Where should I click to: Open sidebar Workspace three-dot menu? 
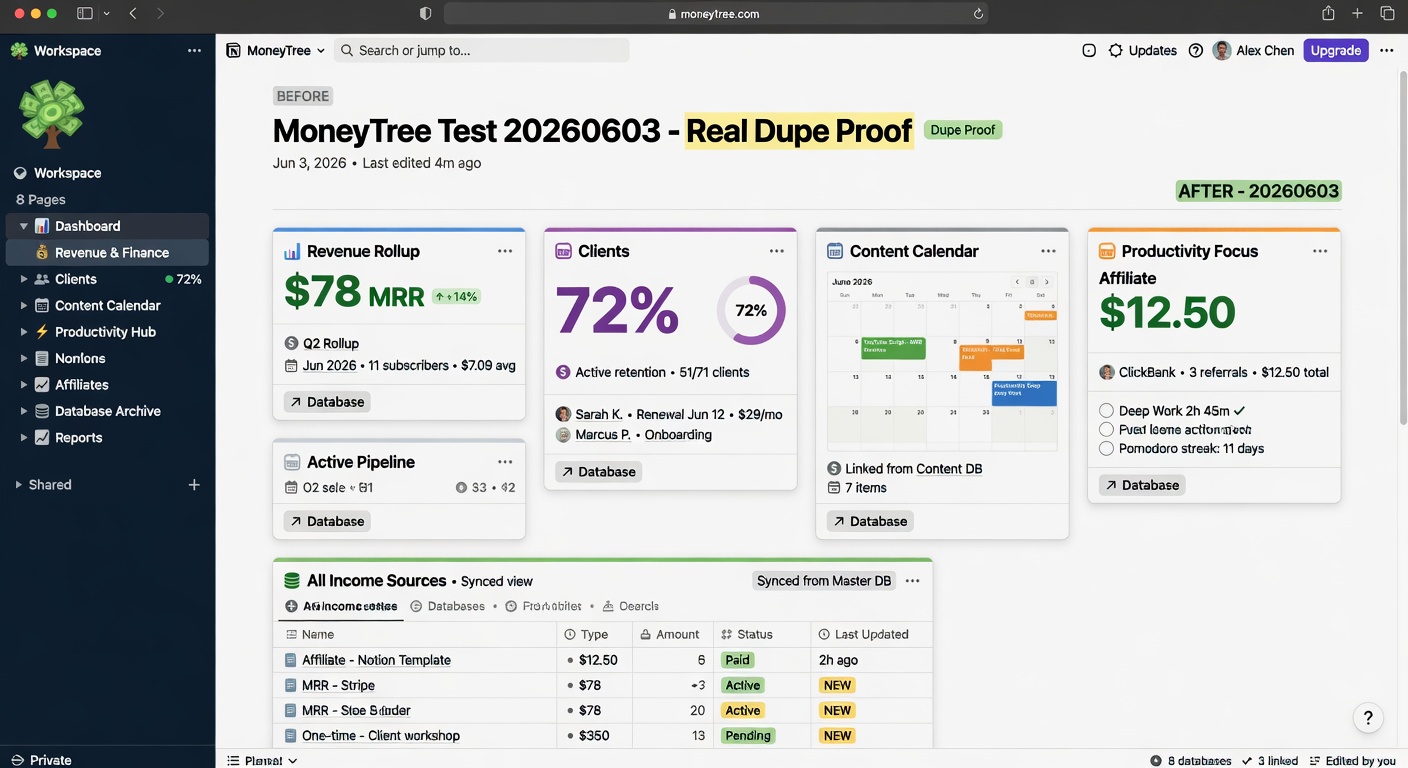pos(194,50)
